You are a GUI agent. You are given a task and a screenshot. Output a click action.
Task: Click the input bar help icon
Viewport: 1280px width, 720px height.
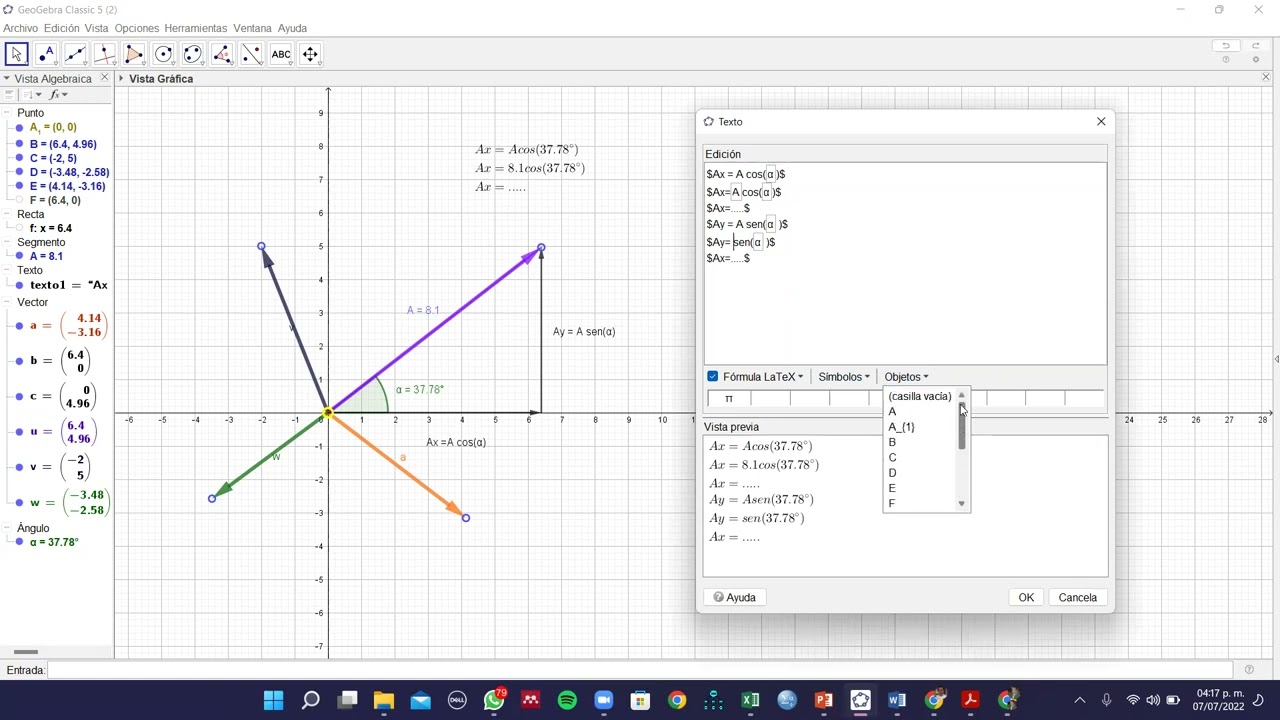click(x=1249, y=670)
